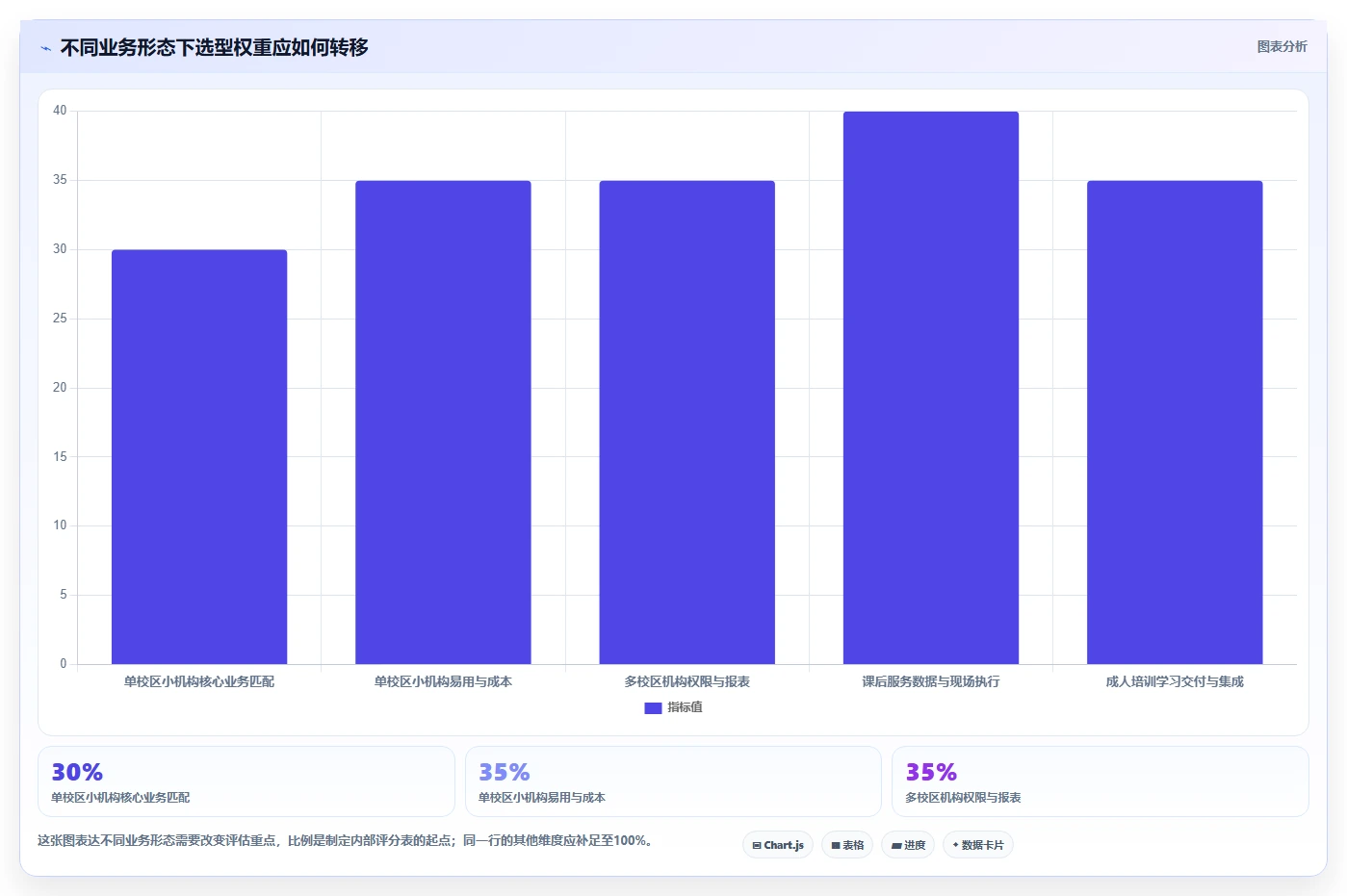The width and height of the screenshot is (1347, 896).
Task: Click the x-axis label 成人培训学习交付与集成
Action: pyautogui.click(x=1175, y=681)
